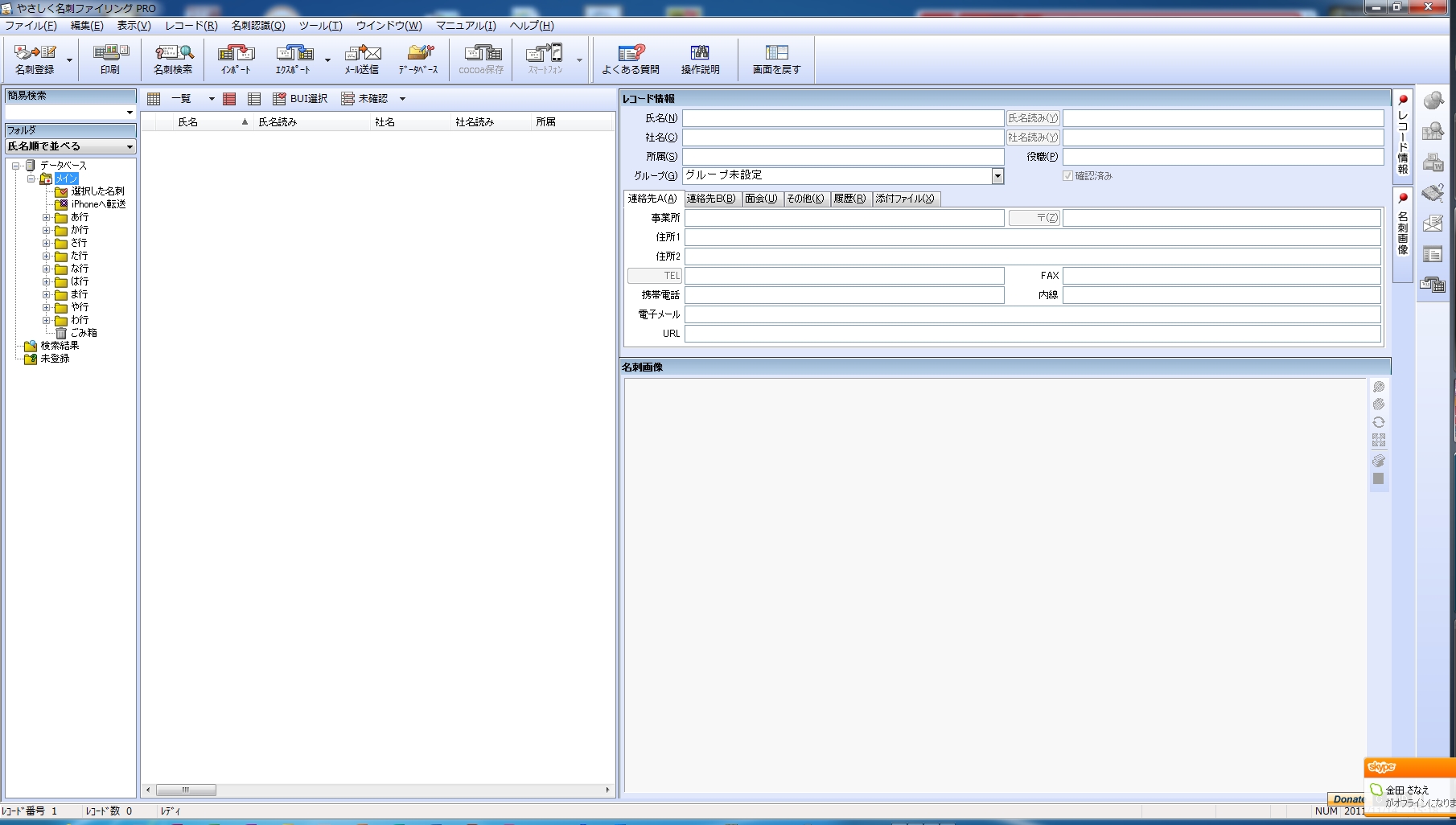
Task: Launch the インポート import tool
Action: click(x=236, y=60)
